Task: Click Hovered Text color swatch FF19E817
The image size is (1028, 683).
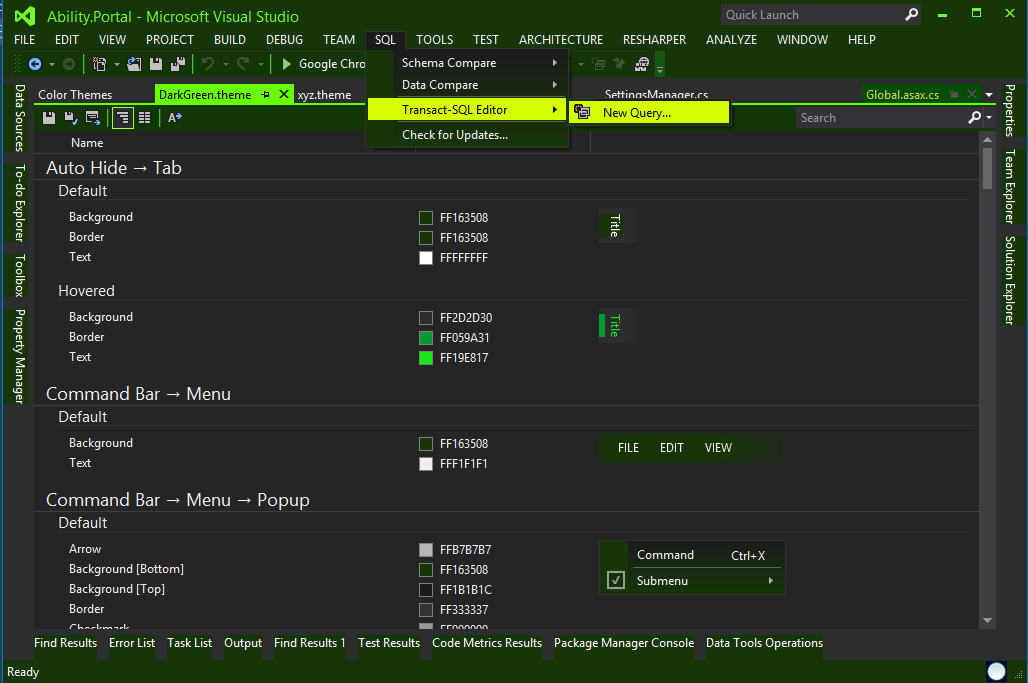Action: [x=425, y=358]
